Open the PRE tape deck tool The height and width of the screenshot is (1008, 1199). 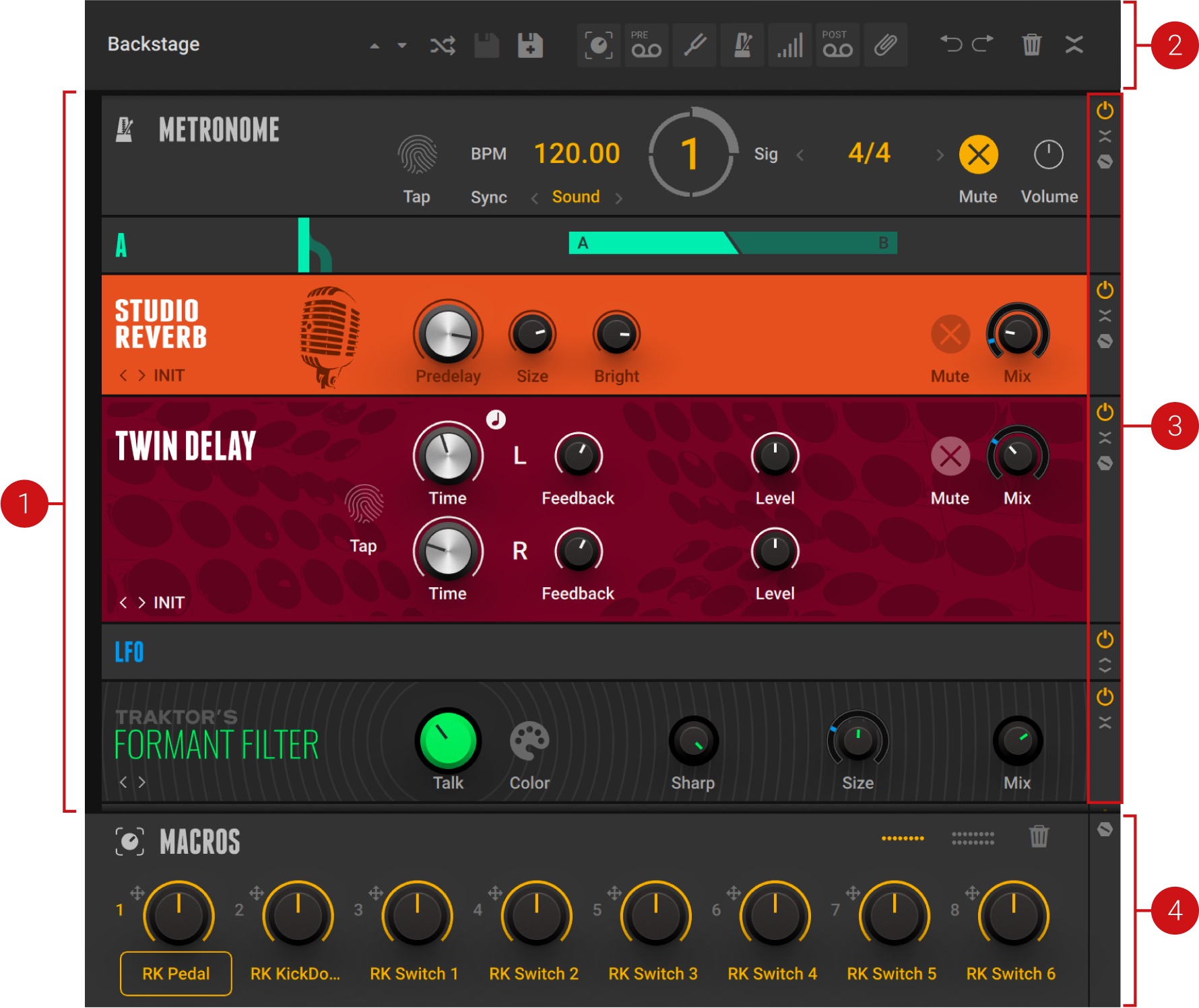click(646, 45)
